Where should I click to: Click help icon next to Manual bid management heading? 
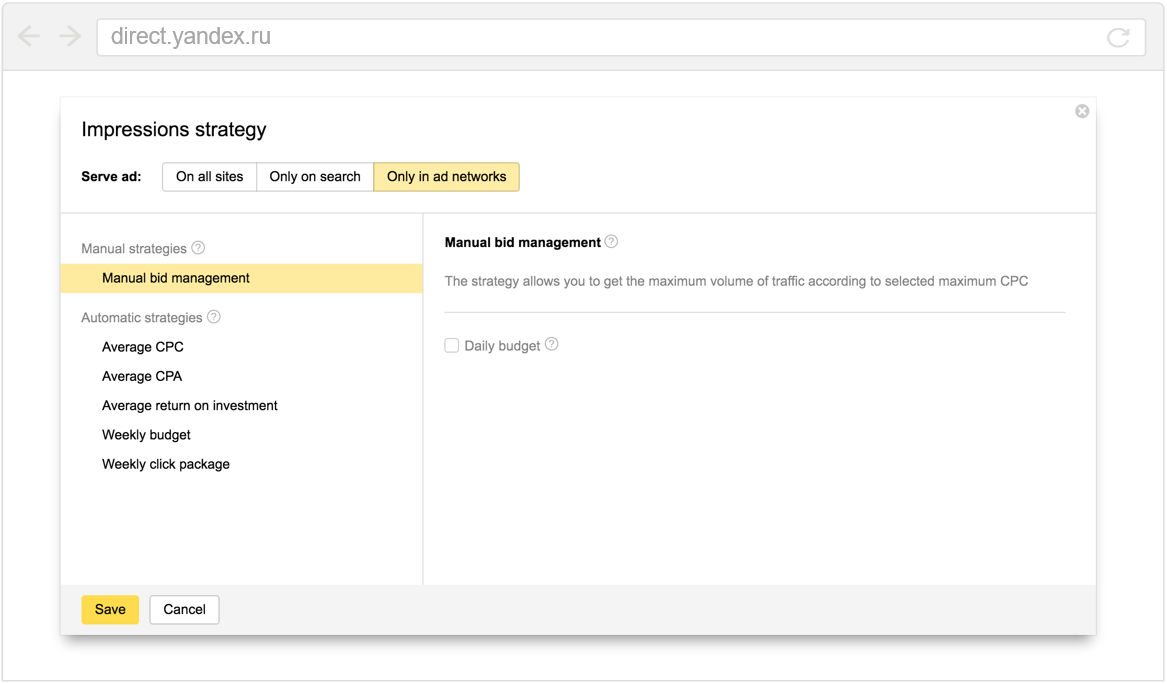click(x=611, y=242)
